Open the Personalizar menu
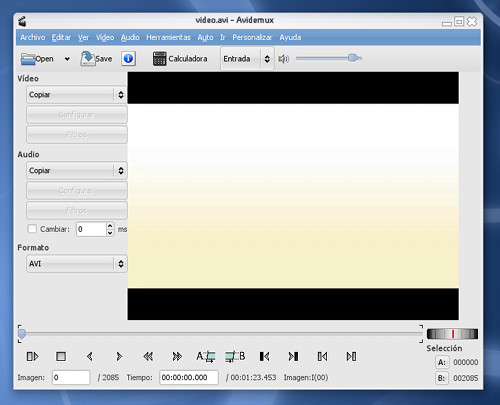The image size is (500, 405). click(x=252, y=37)
